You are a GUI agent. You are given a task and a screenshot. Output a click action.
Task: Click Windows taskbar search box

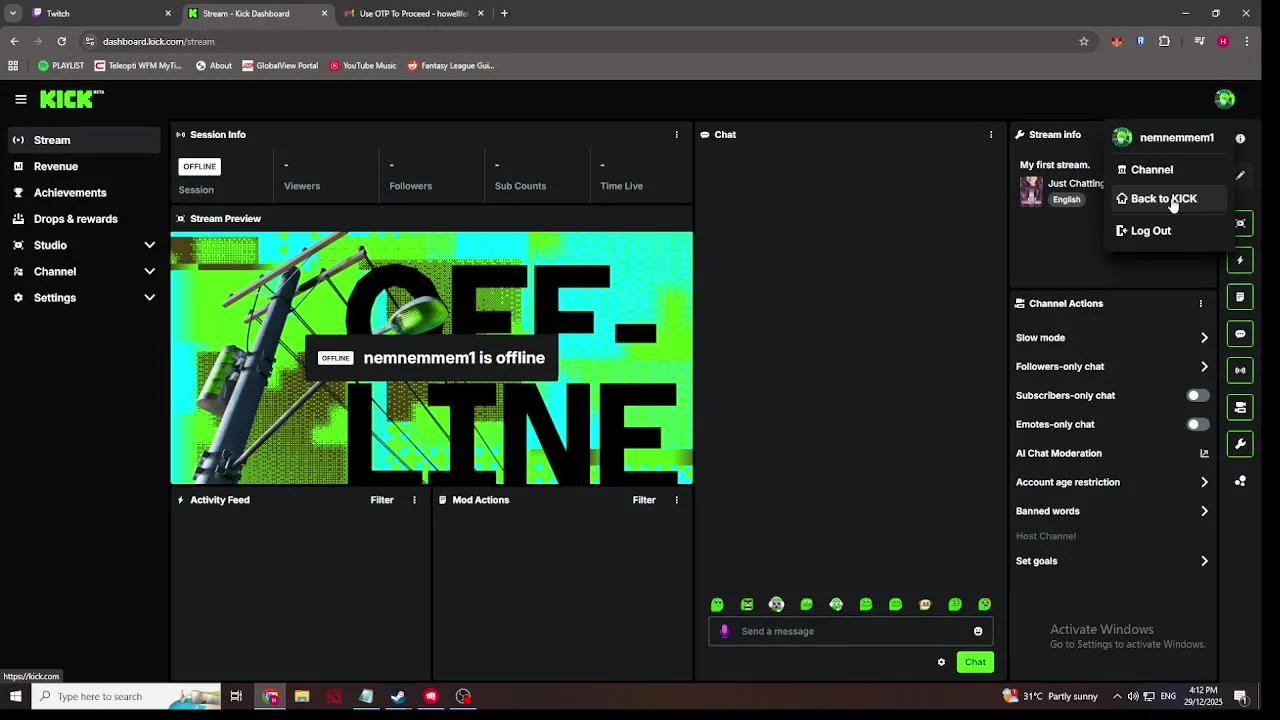(x=126, y=696)
